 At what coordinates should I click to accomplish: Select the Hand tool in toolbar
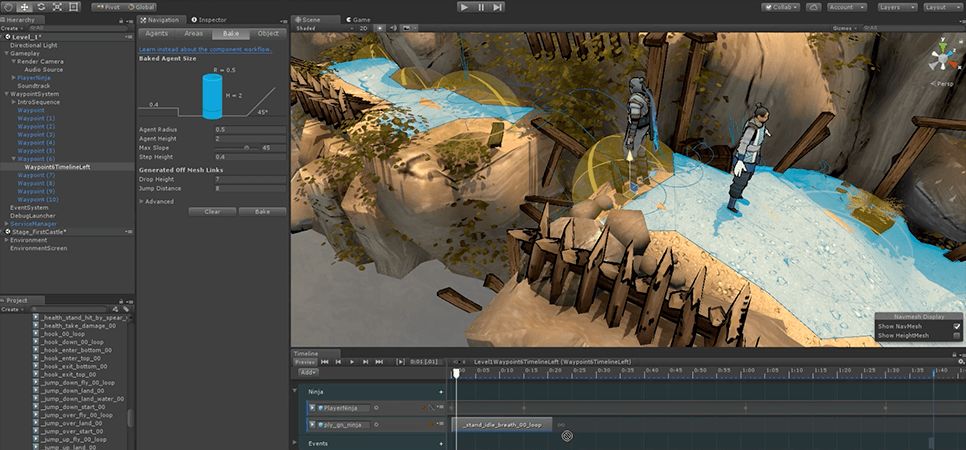pyautogui.click(x=8, y=6)
